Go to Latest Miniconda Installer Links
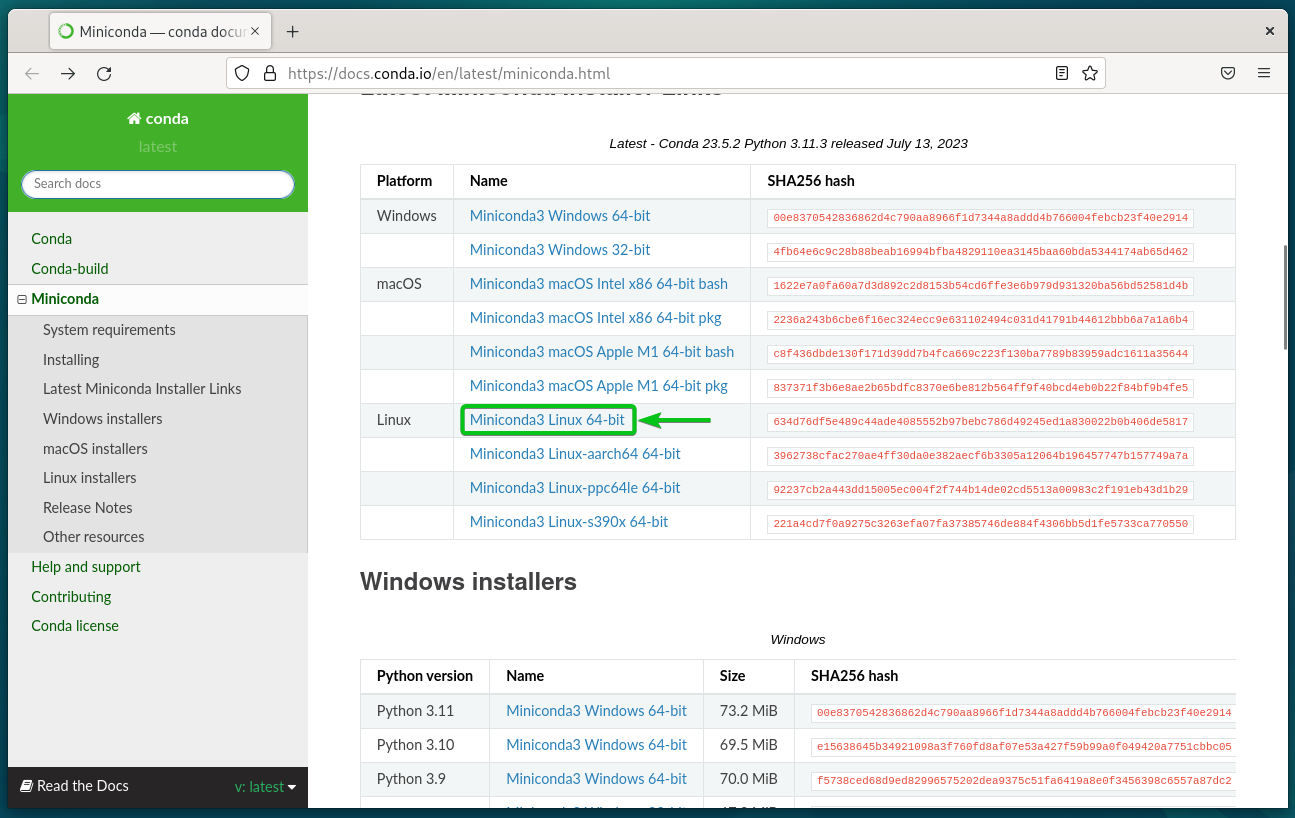This screenshot has height=818, width=1295. click(142, 389)
